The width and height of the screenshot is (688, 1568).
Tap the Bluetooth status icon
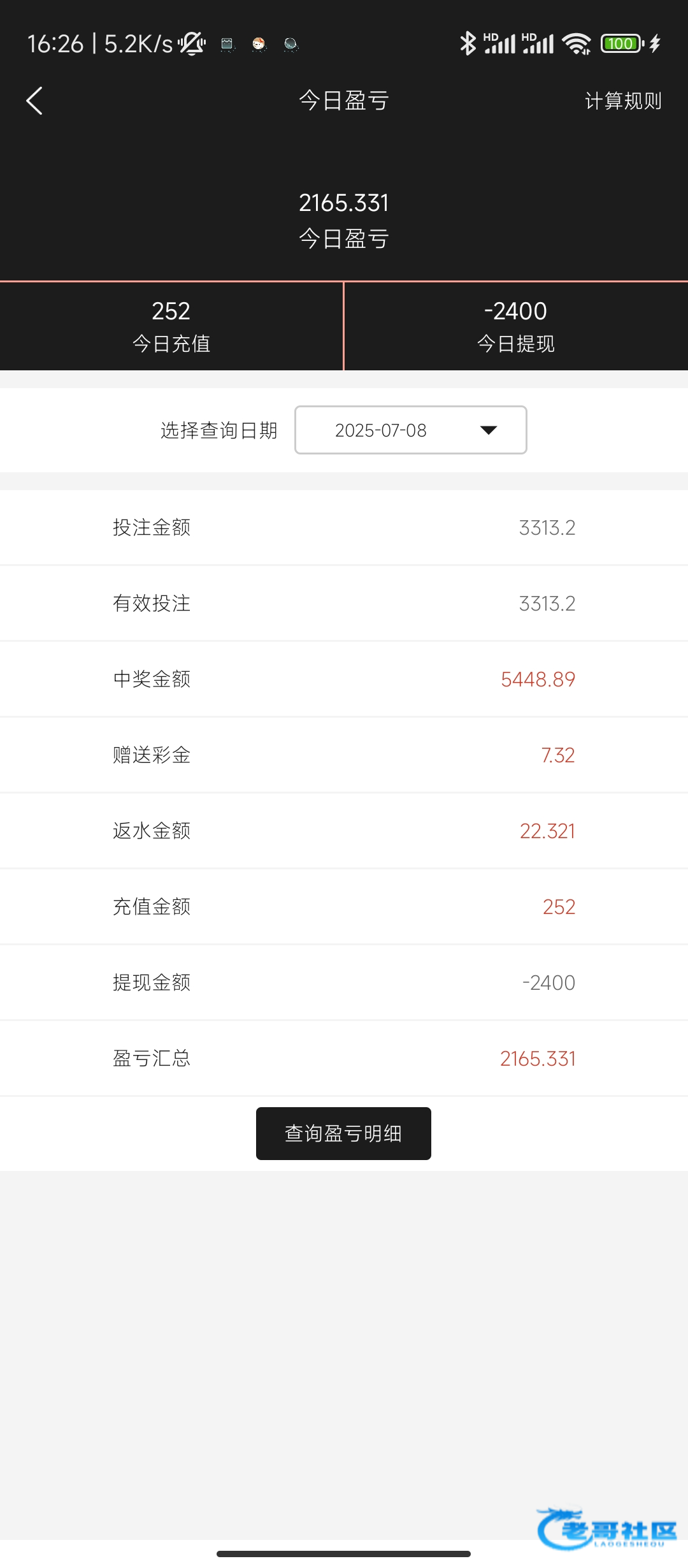[x=468, y=43]
